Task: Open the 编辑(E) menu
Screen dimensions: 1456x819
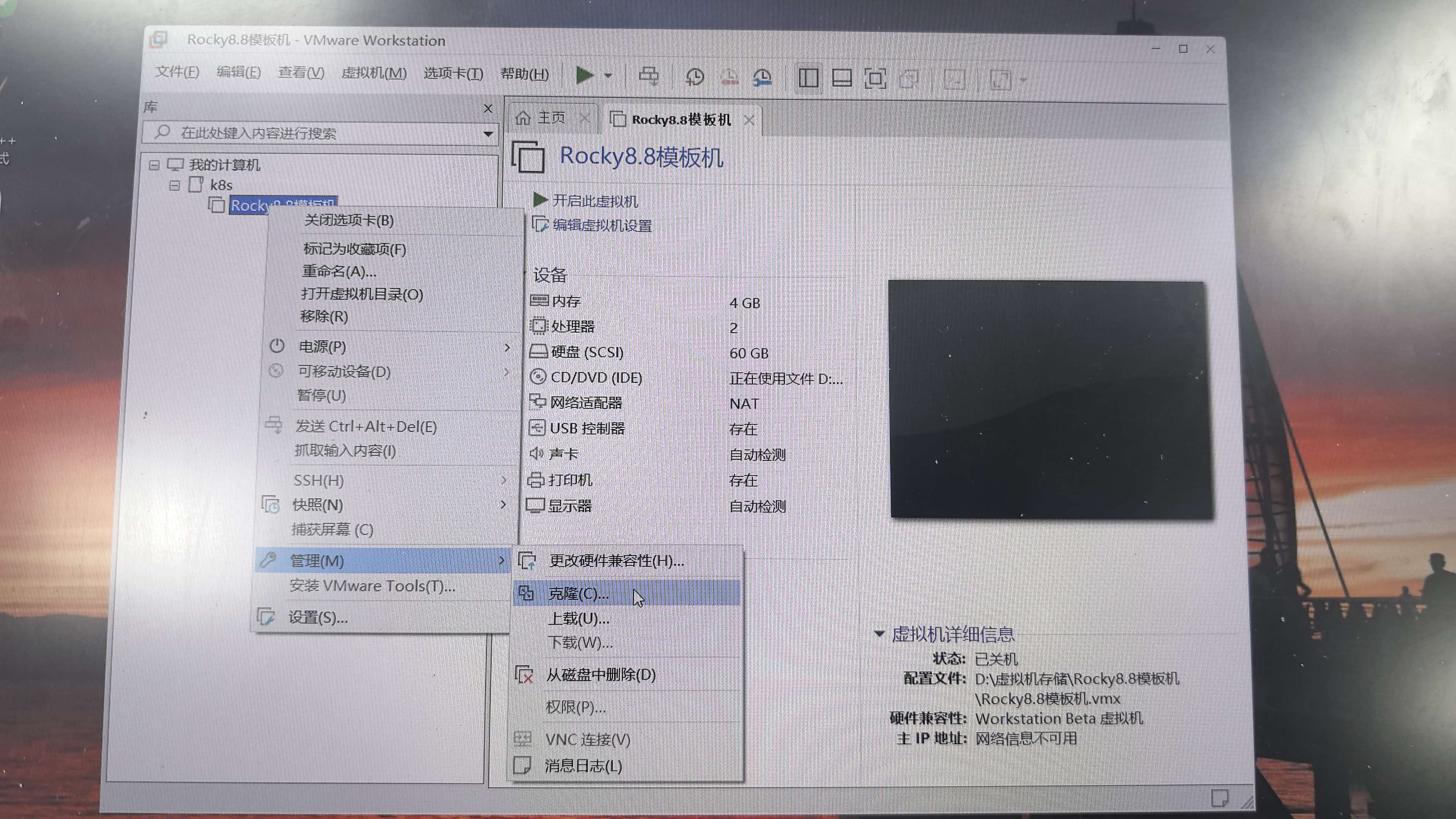Action: click(238, 72)
